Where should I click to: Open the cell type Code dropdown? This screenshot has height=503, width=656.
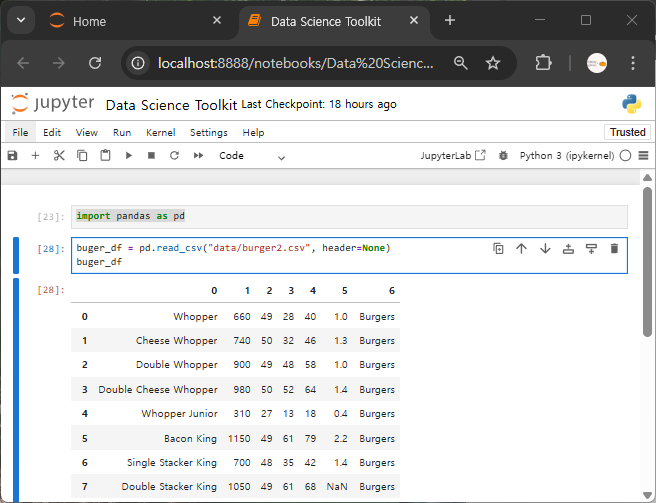point(252,156)
